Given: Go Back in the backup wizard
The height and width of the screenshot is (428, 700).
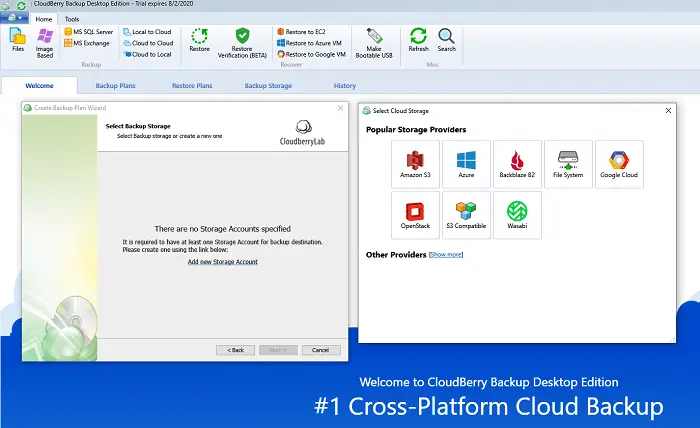Looking at the screenshot, I should (x=235, y=350).
